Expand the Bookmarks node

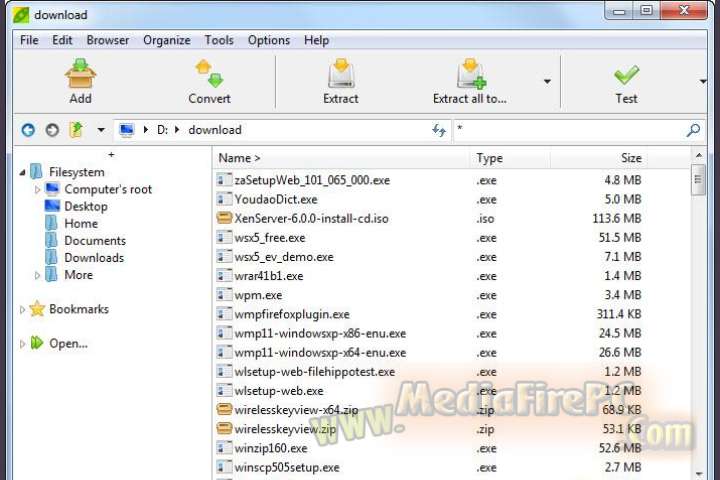click(22, 309)
